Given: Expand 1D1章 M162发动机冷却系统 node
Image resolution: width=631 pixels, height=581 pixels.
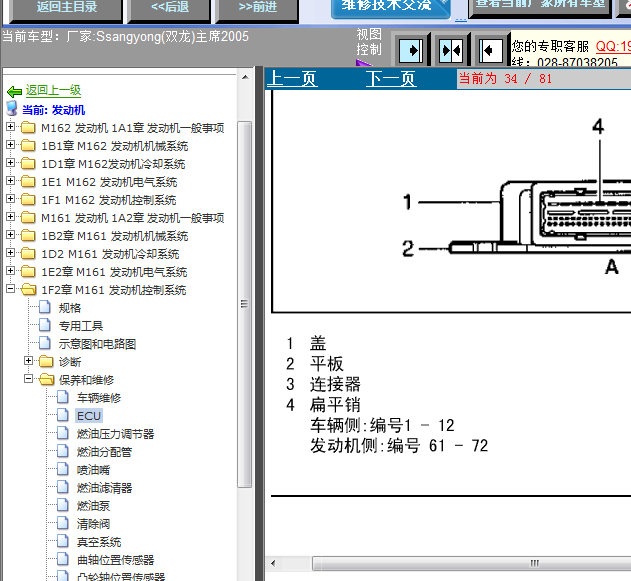Looking at the screenshot, I should [10, 163].
